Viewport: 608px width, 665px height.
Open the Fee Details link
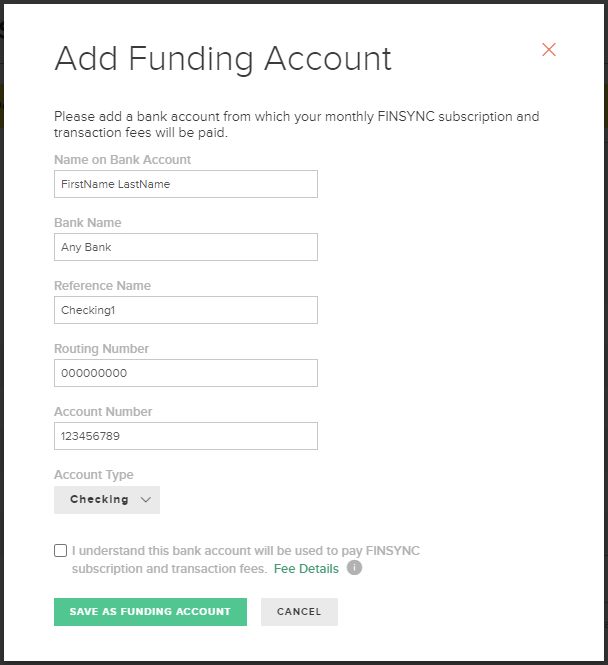[306, 568]
